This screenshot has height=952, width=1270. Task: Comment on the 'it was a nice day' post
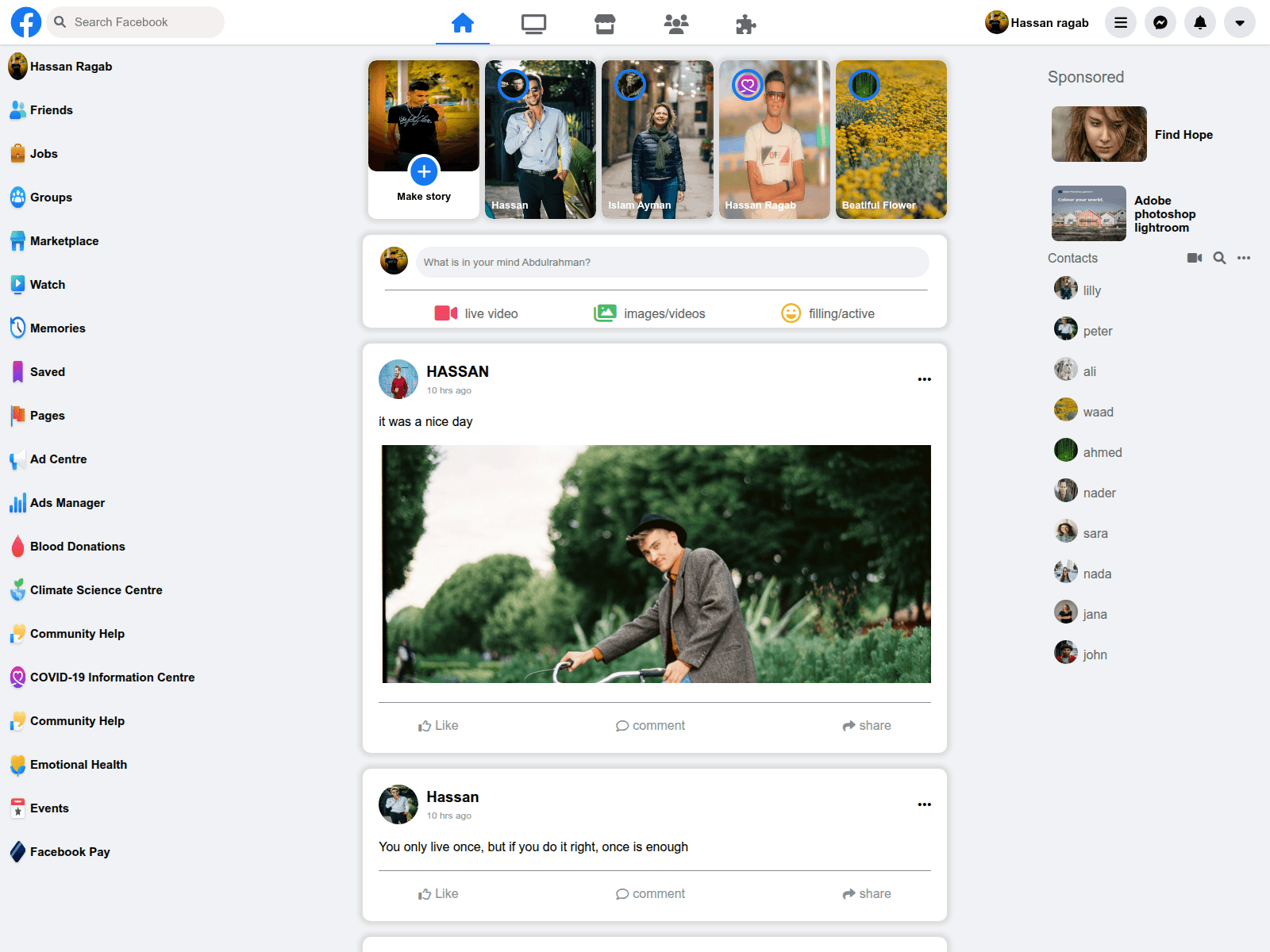650,726
